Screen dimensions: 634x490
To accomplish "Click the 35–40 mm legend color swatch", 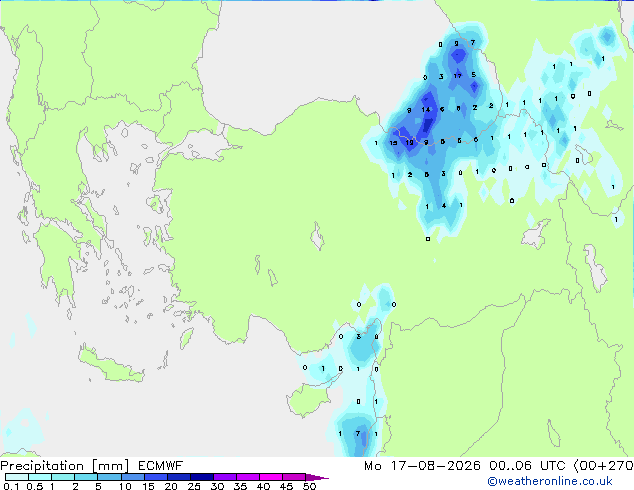I will 247,477.
